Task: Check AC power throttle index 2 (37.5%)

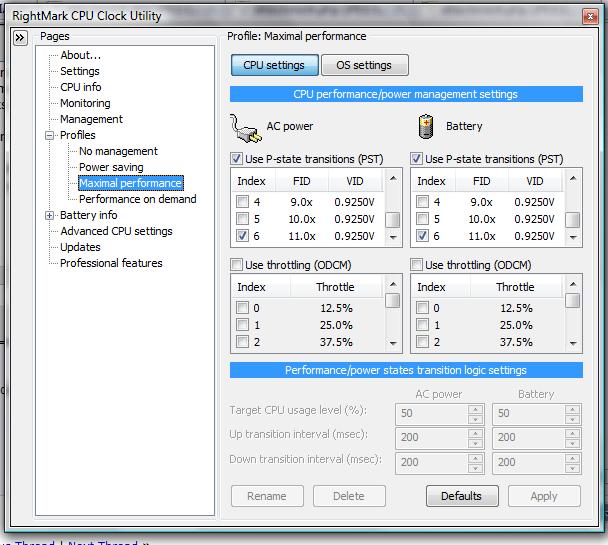Action: [242, 341]
